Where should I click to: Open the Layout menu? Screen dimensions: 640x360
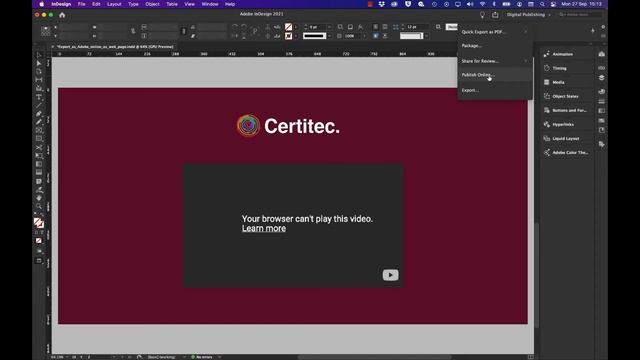click(114, 4)
